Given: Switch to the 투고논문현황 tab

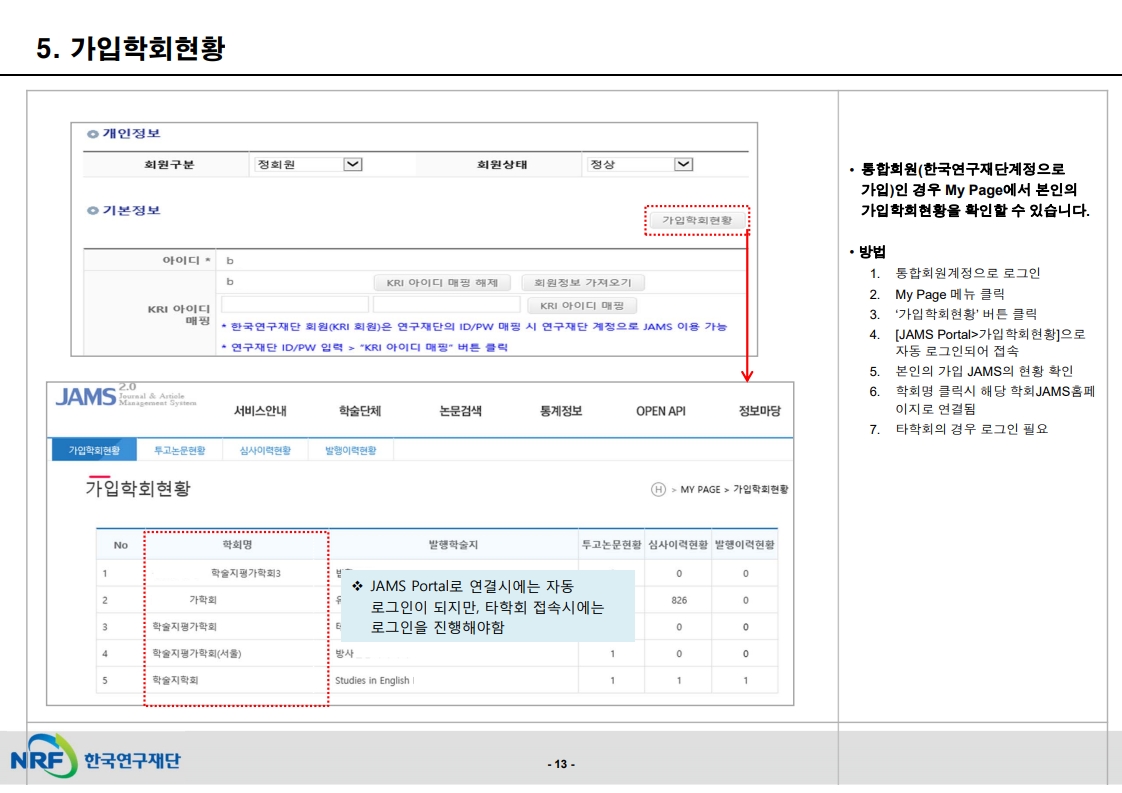Looking at the screenshot, I should (x=180, y=450).
